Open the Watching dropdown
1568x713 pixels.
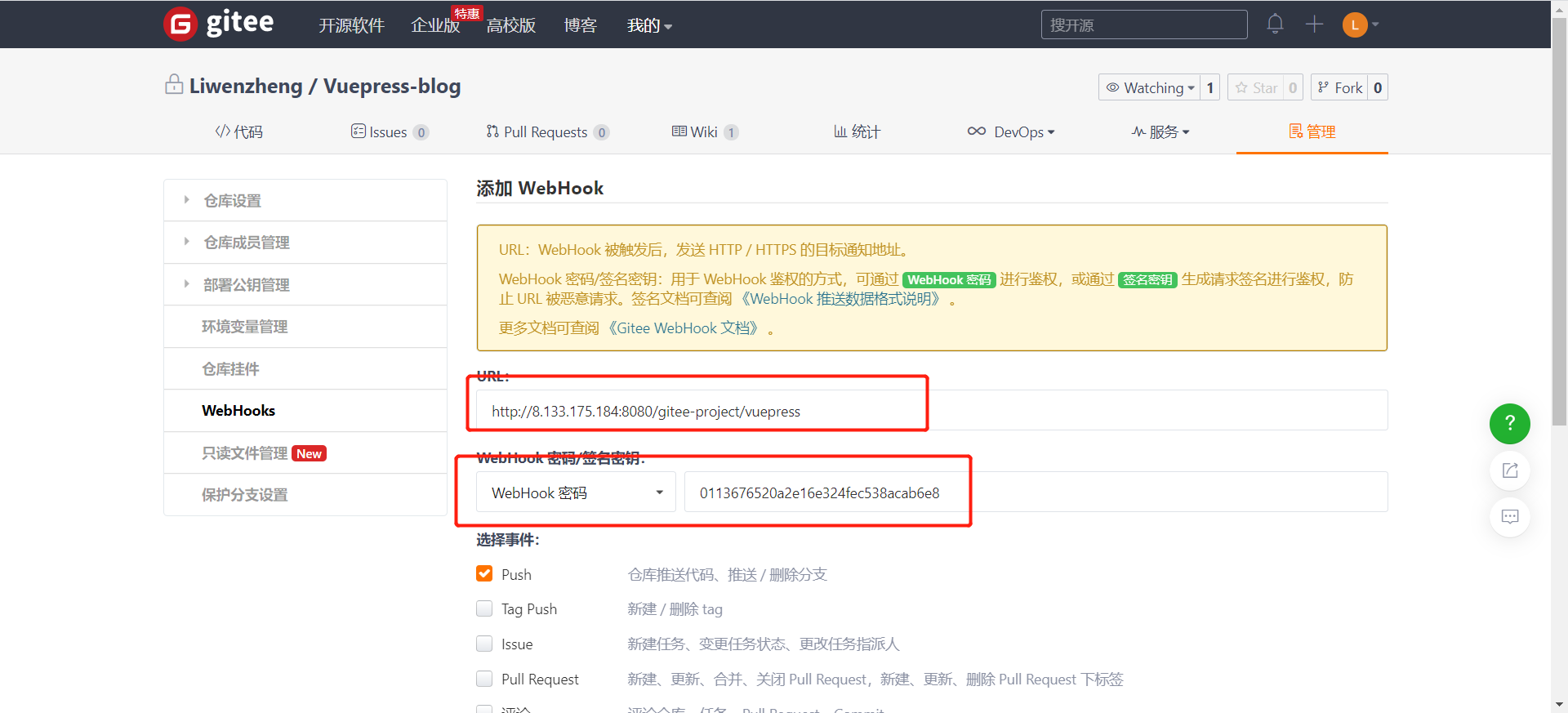1150,87
